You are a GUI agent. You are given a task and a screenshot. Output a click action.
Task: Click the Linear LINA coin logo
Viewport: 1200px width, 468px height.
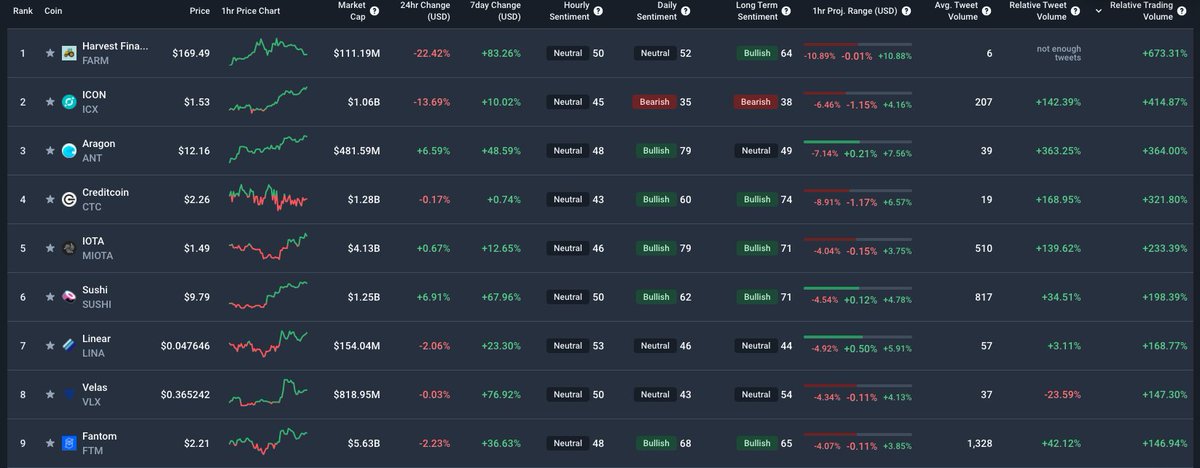(x=70, y=346)
